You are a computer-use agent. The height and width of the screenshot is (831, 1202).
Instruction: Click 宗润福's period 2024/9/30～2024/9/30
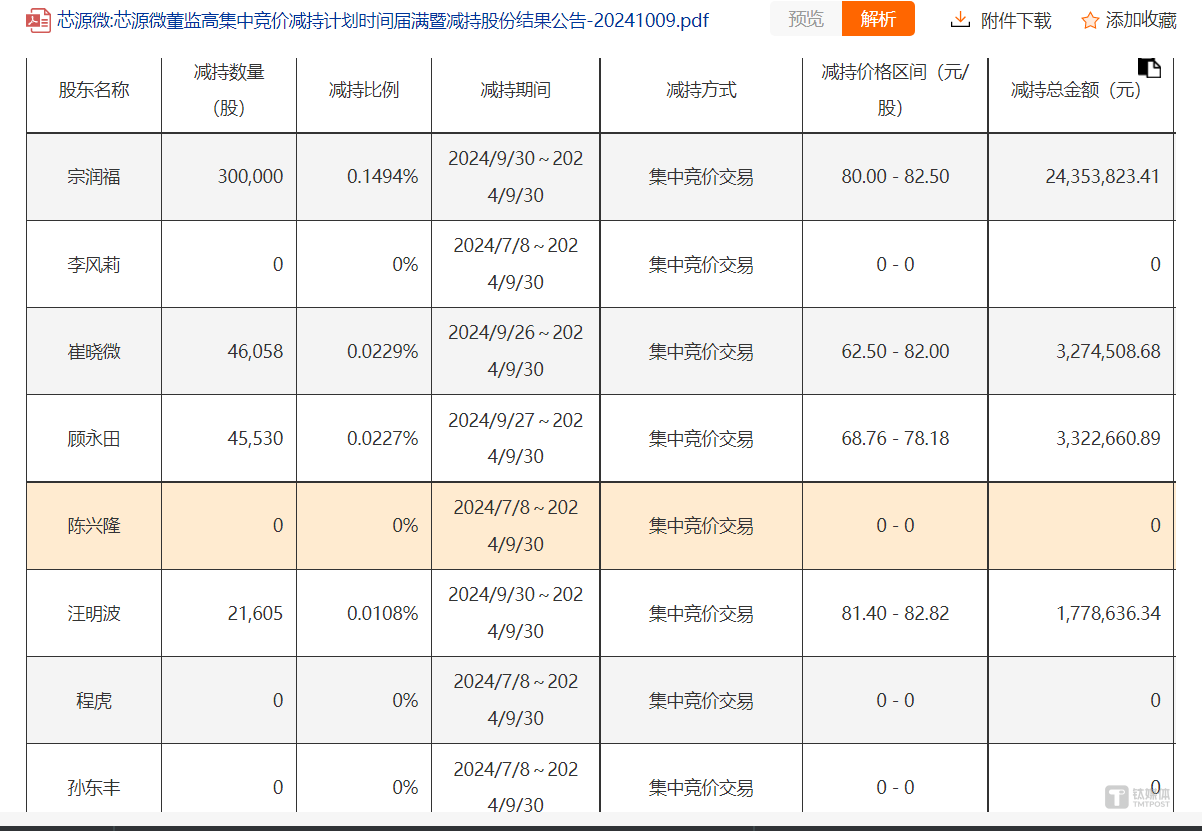tap(515, 176)
